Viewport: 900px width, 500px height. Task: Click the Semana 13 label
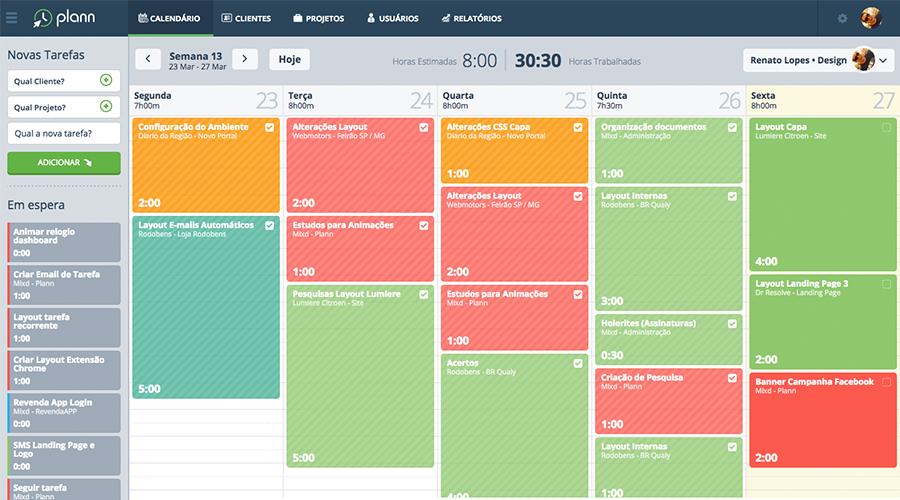pyautogui.click(x=195, y=56)
